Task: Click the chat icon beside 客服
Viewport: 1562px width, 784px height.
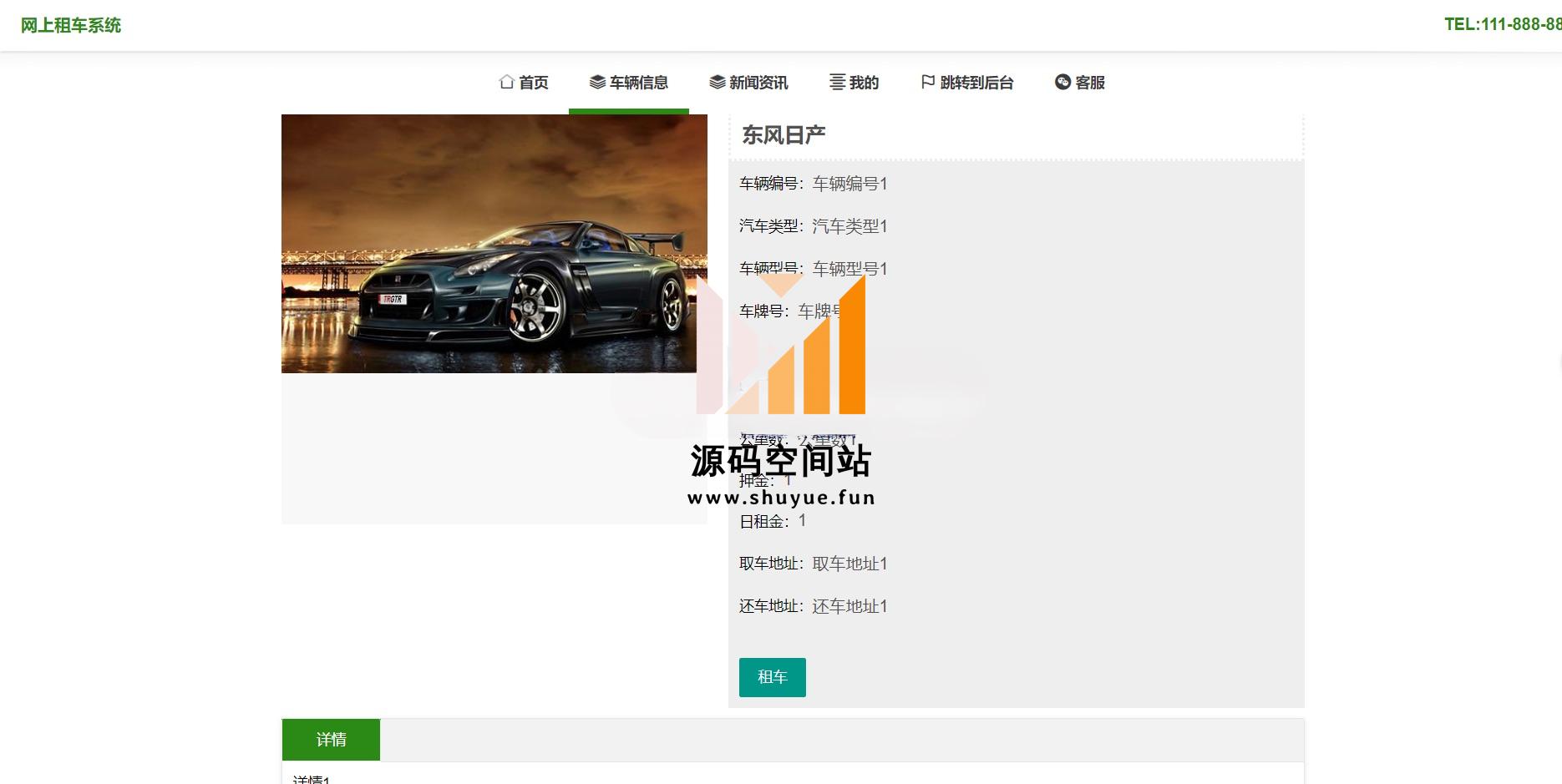Action: 1062,82
